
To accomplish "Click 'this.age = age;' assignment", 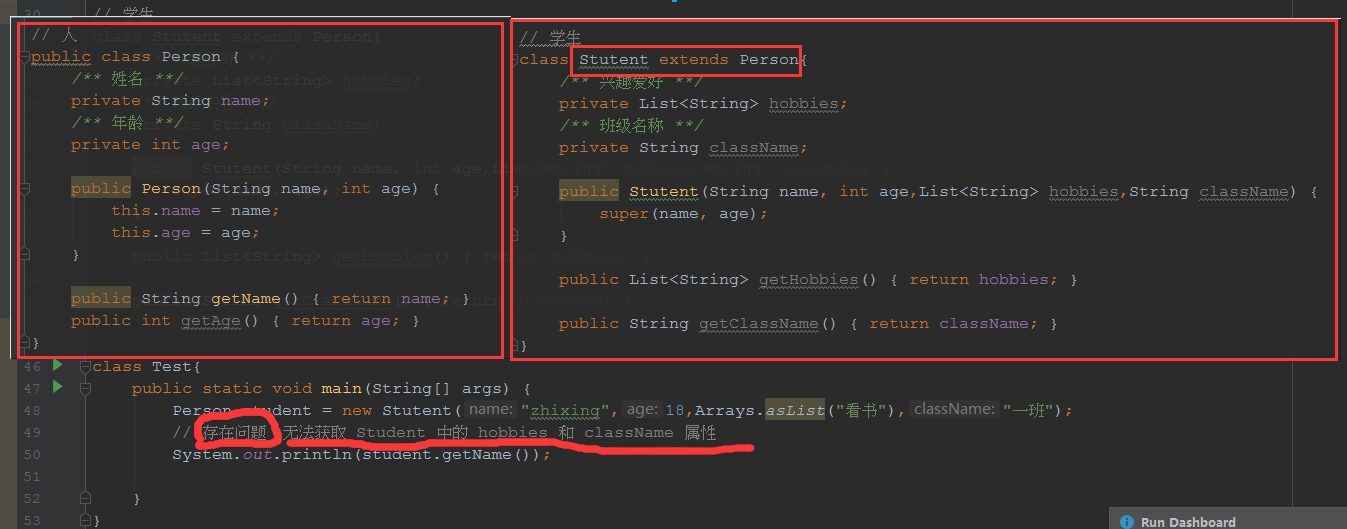I will pyautogui.click(x=186, y=232).
